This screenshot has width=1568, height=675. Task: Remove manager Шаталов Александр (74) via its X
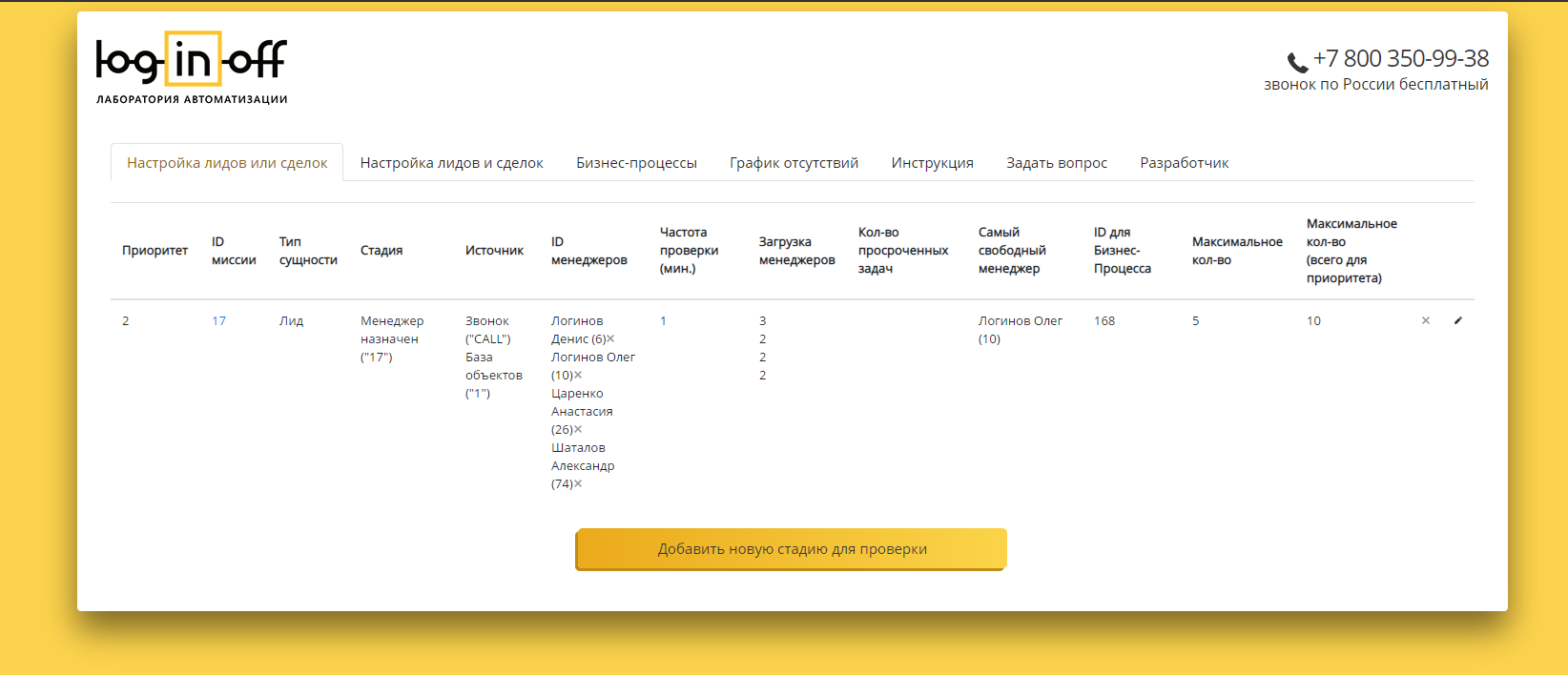pyautogui.click(x=578, y=484)
